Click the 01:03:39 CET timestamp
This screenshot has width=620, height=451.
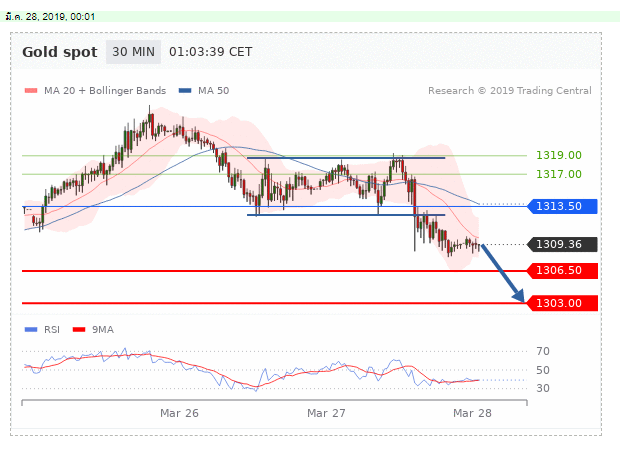click(211, 52)
